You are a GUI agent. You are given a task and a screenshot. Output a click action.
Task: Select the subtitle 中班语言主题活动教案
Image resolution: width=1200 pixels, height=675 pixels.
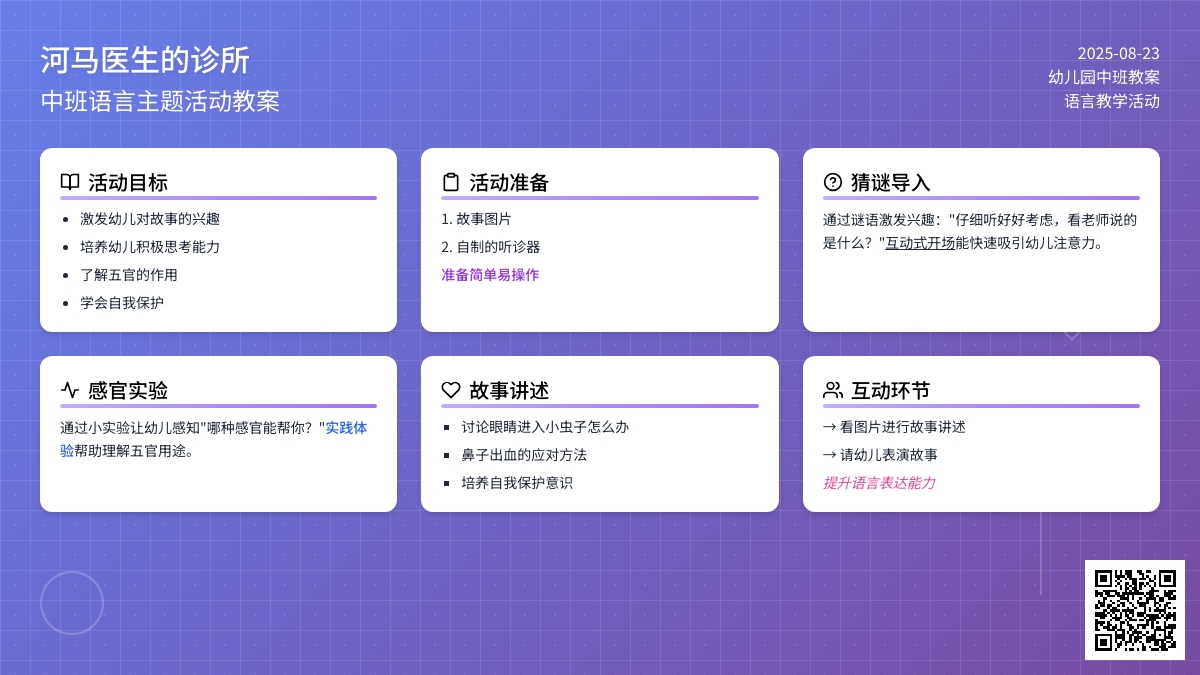point(160,101)
